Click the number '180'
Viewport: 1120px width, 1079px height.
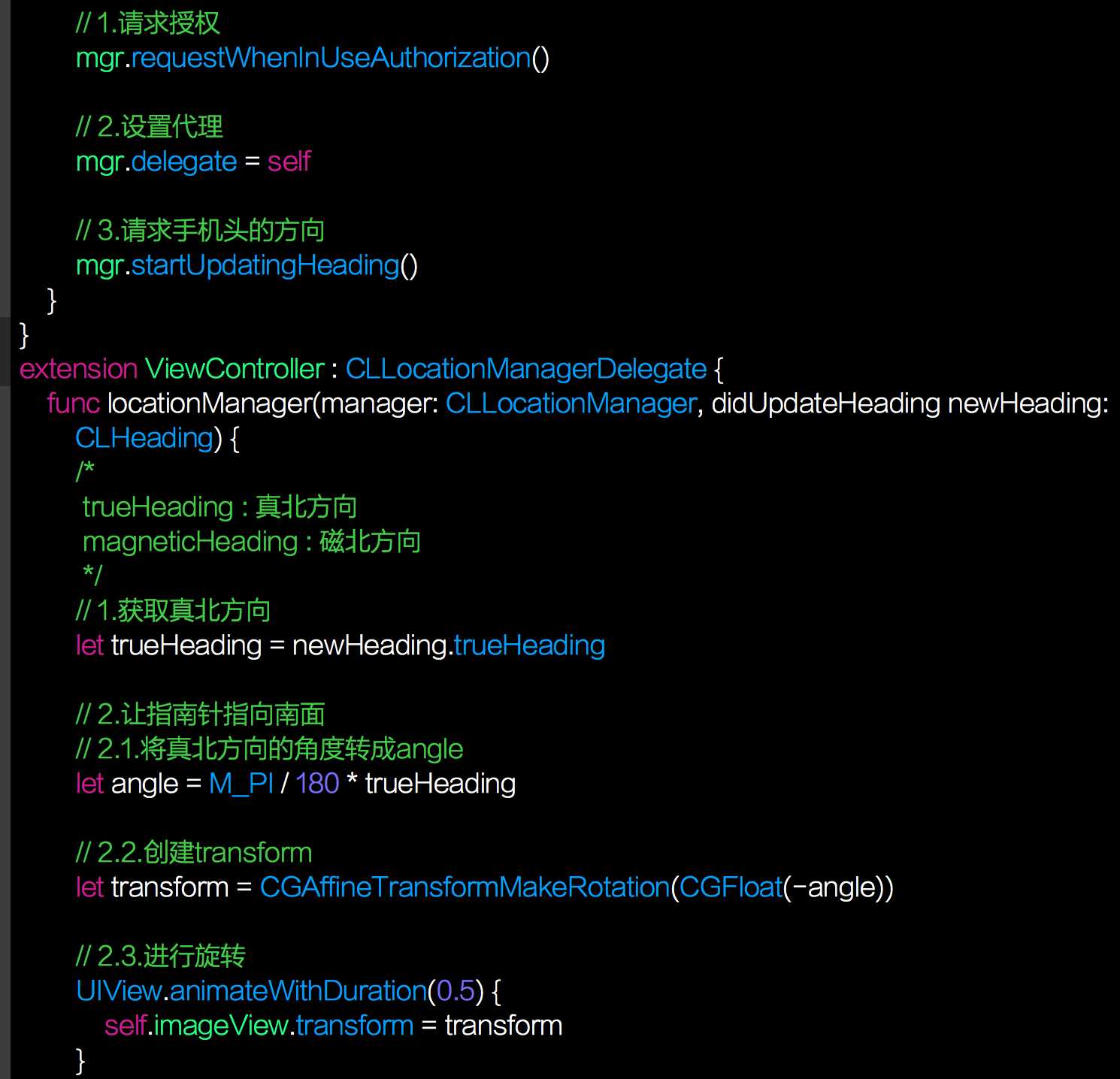pos(317,784)
